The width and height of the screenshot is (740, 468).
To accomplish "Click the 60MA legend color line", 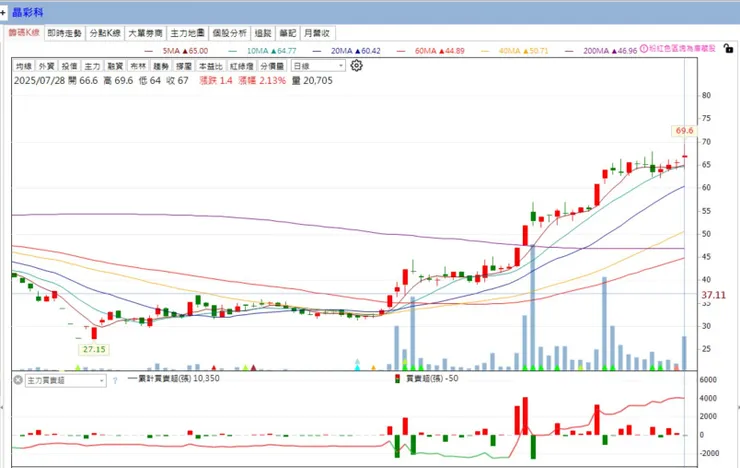I will (x=401, y=51).
